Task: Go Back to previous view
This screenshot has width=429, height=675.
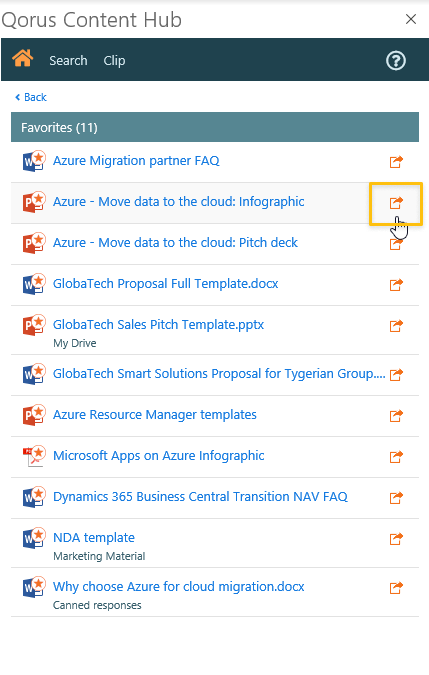Action: (x=31, y=97)
